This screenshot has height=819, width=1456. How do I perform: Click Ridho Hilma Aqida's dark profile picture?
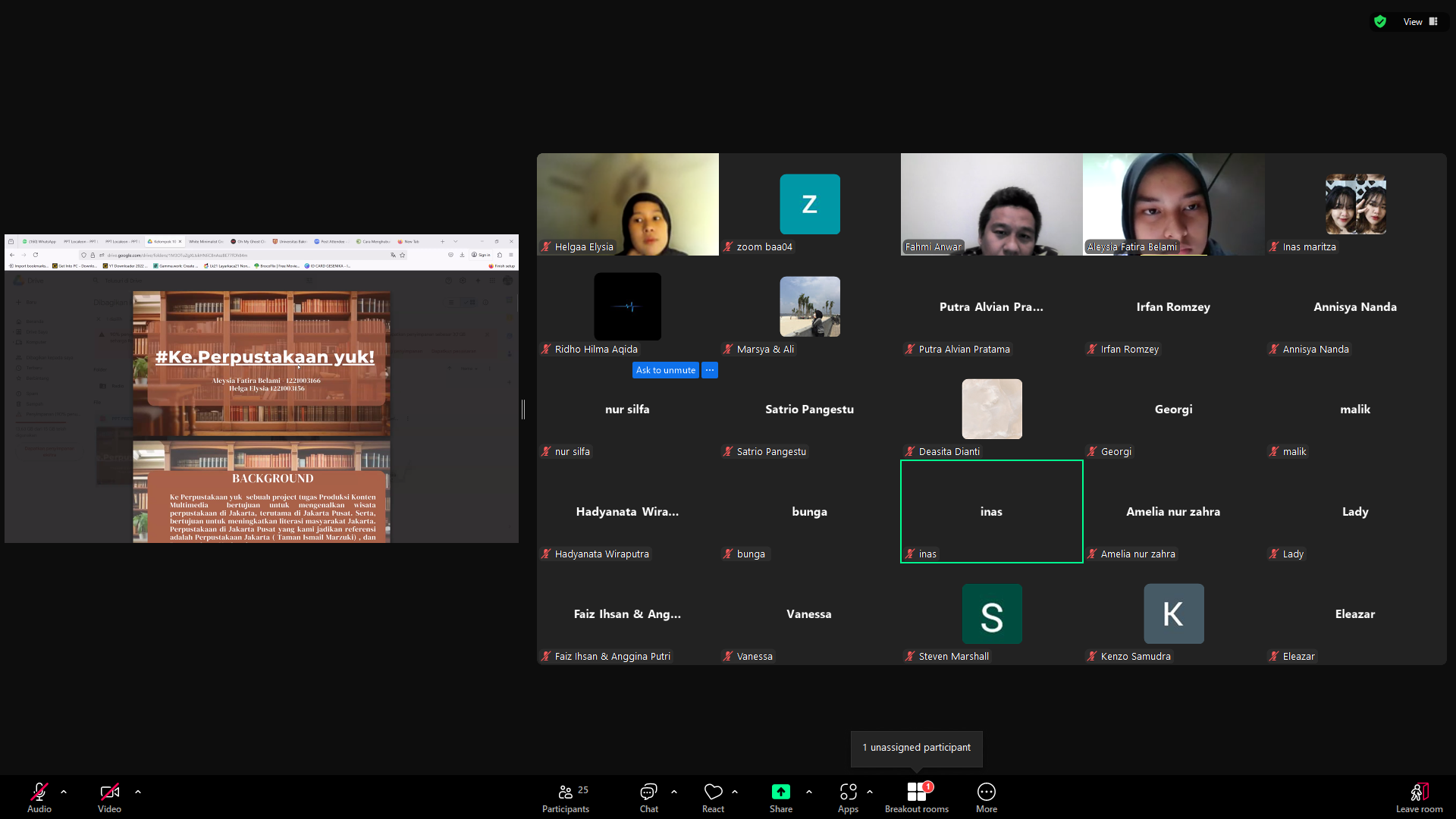(628, 306)
